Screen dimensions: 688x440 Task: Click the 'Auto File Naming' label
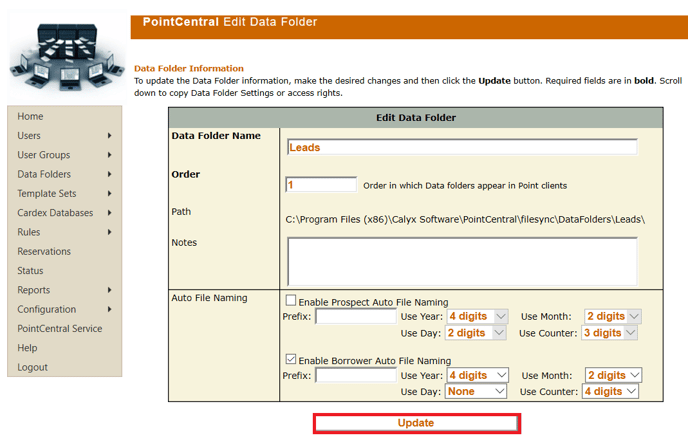click(x=209, y=298)
